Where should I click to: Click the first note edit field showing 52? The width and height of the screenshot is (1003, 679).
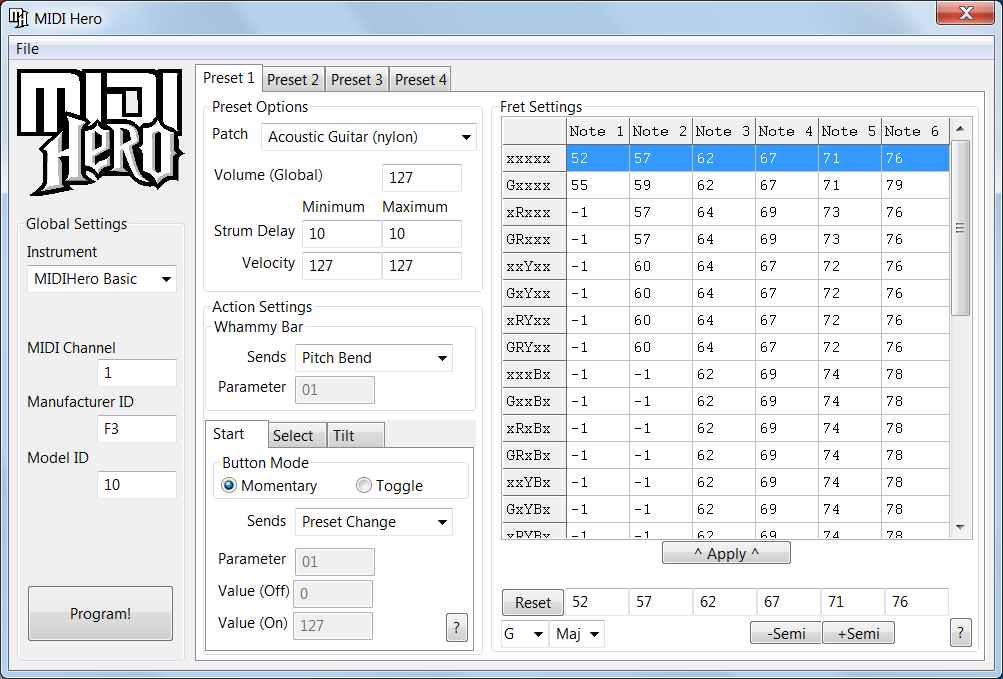597,602
